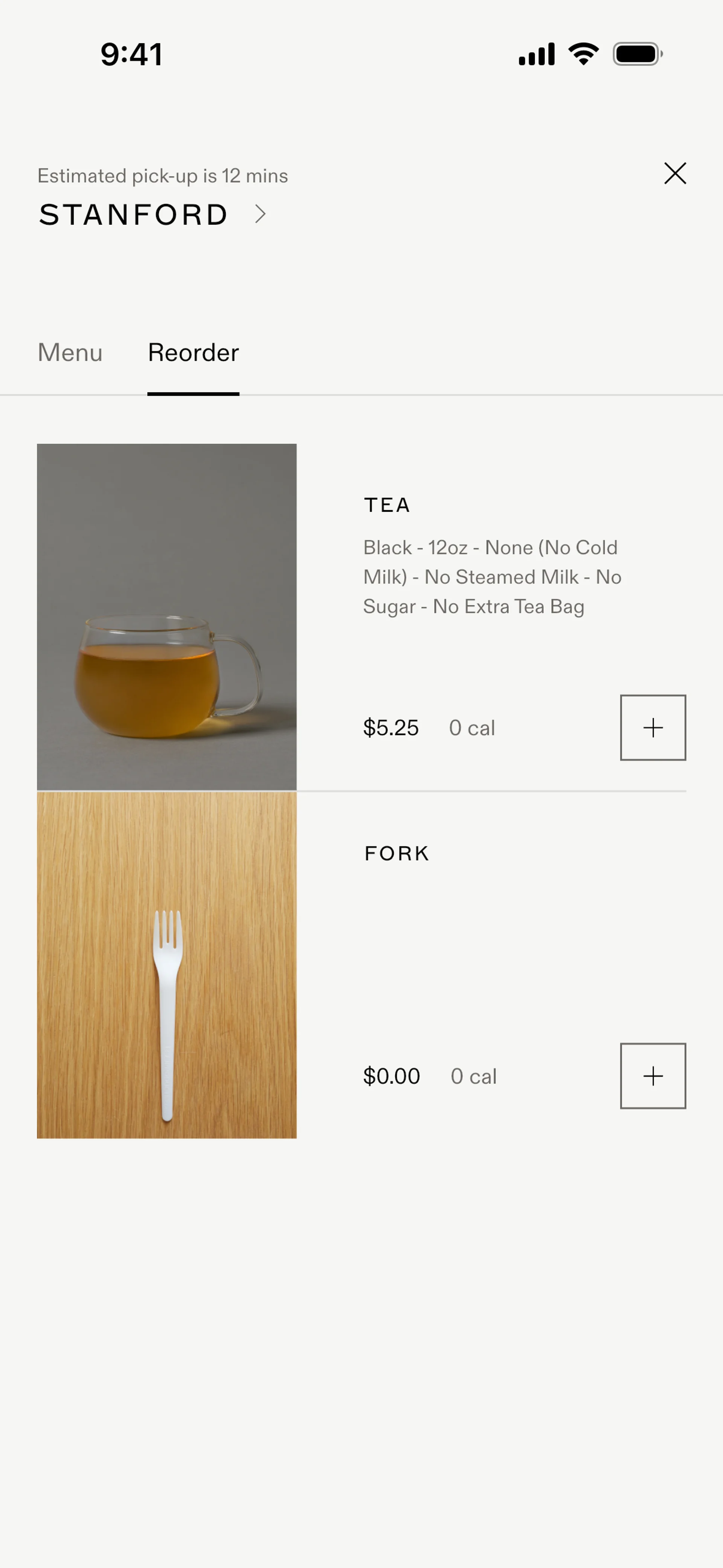Tap the FORK item title
The width and height of the screenshot is (723, 1568).
pos(397,853)
